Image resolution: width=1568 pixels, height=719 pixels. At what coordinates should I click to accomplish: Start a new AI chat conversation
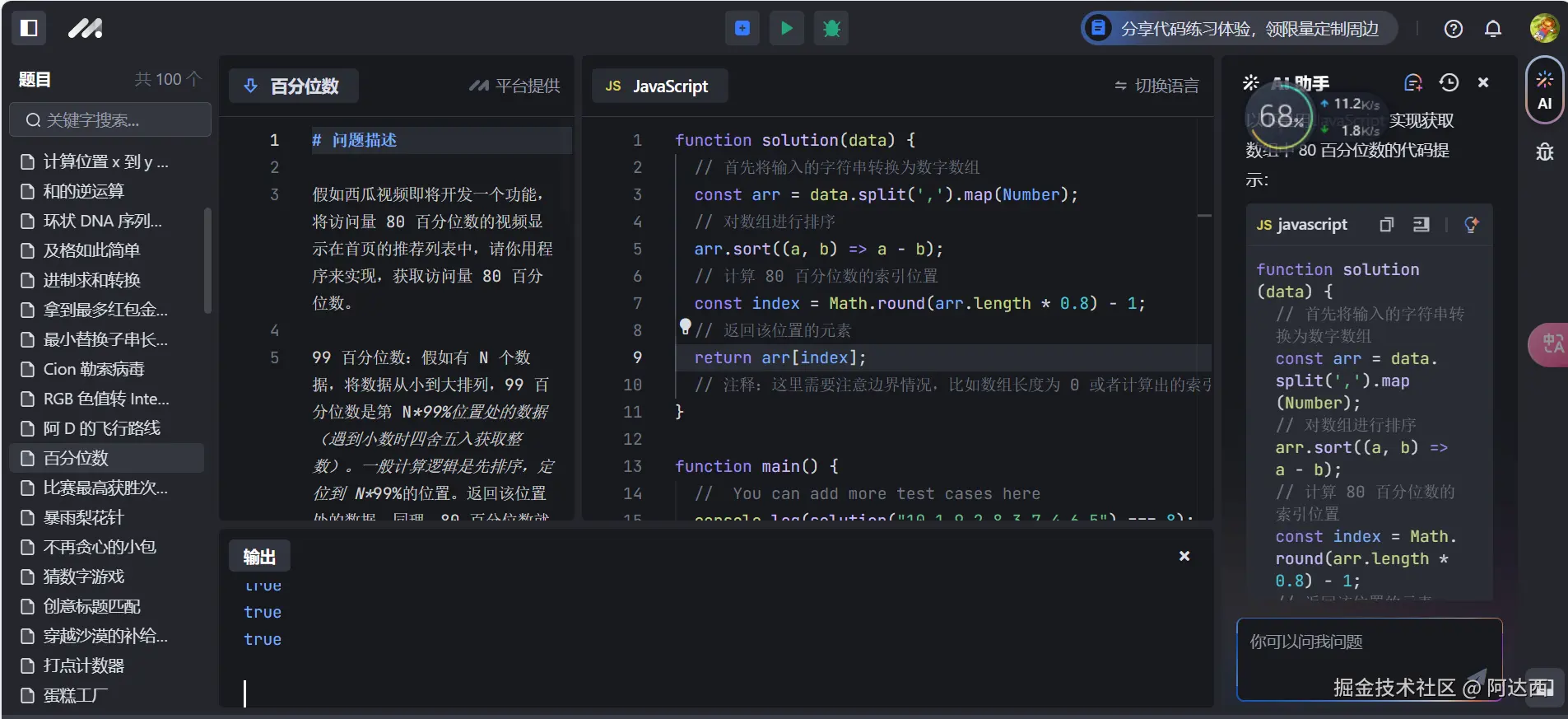point(1413,82)
